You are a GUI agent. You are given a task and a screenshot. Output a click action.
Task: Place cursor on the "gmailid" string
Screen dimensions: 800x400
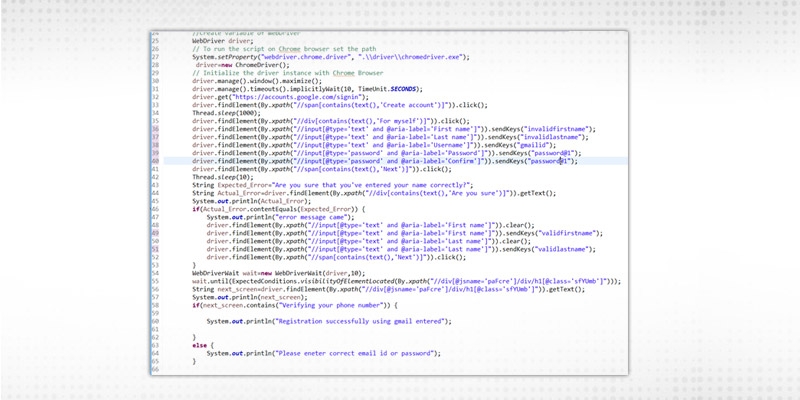529,146
